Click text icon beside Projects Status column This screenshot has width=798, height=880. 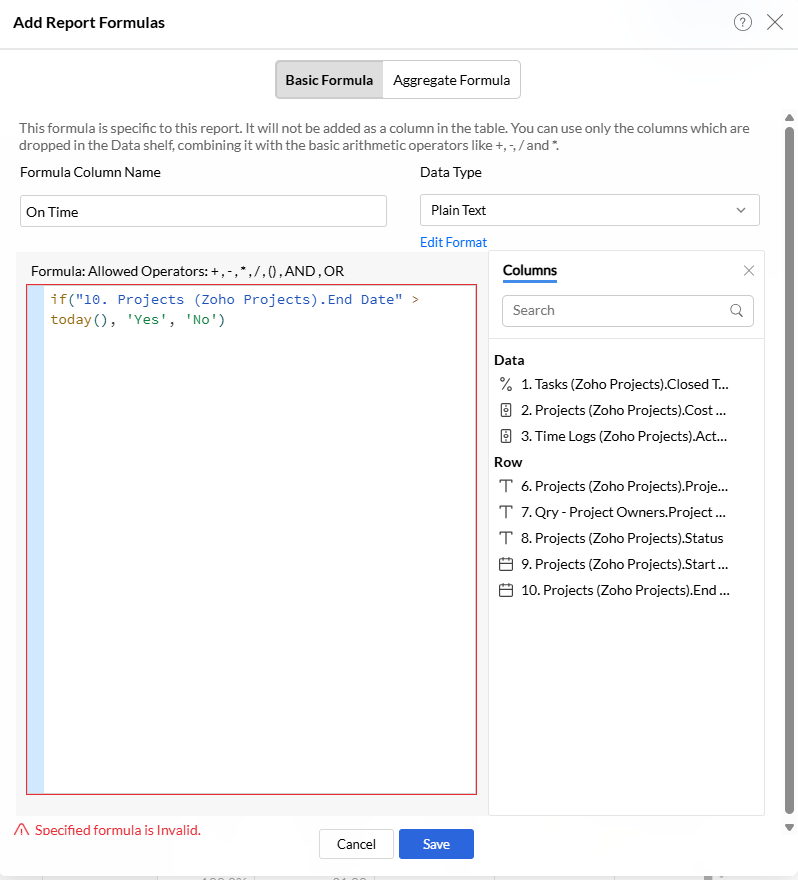pyautogui.click(x=505, y=538)
